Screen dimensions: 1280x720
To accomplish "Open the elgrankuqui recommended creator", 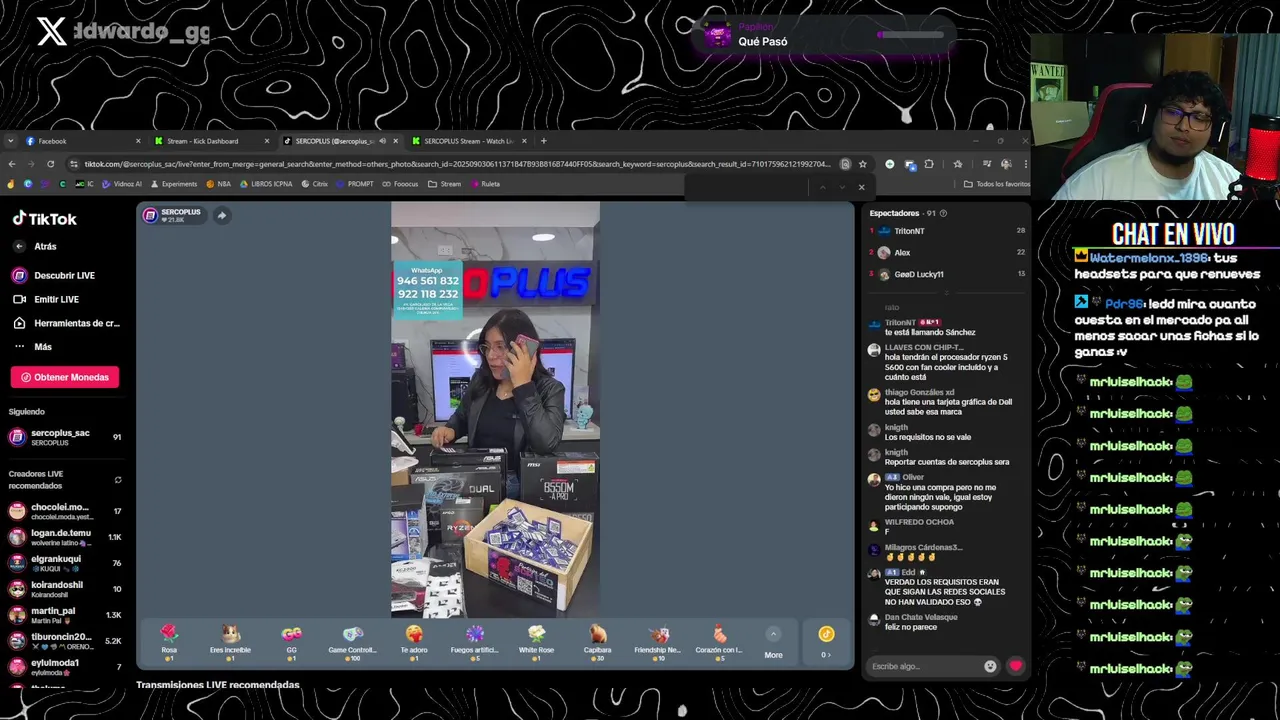I will tap(65, 563).
